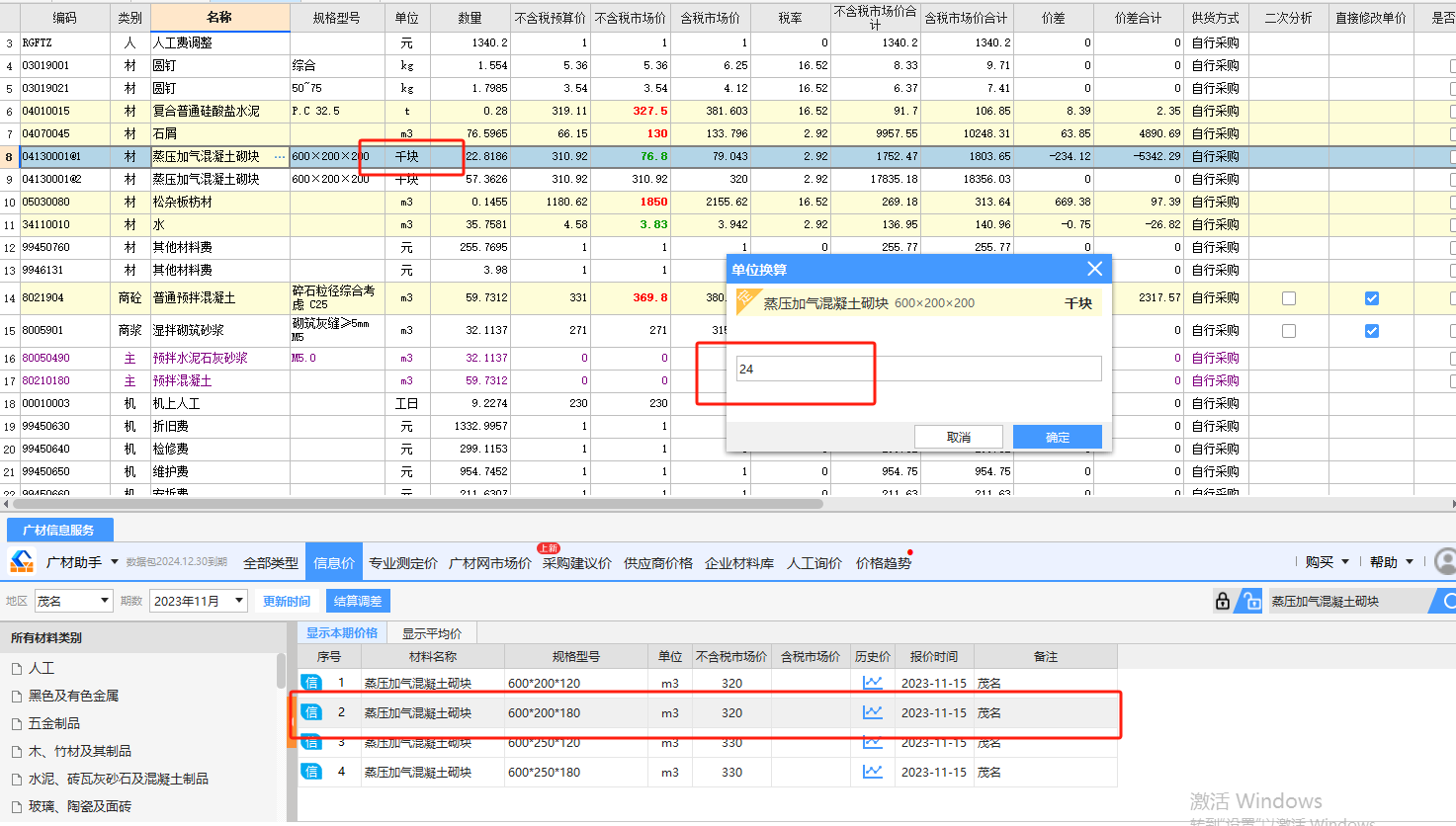Click the market price 76.8 cell
Image resolution: width=1456 pixels, height=826 pixels.
[631, 156]
